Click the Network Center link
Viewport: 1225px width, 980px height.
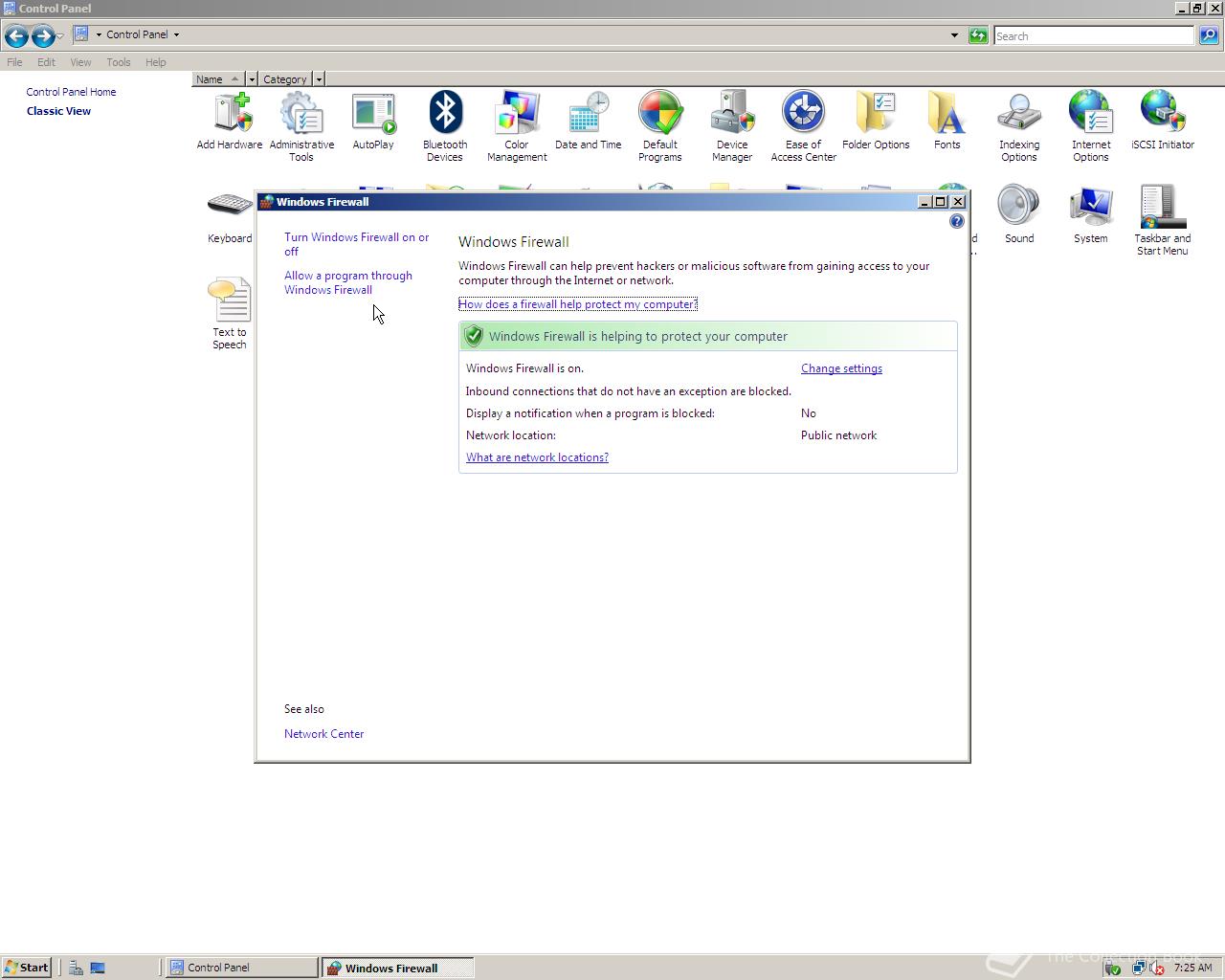click(x=323, y=734)
